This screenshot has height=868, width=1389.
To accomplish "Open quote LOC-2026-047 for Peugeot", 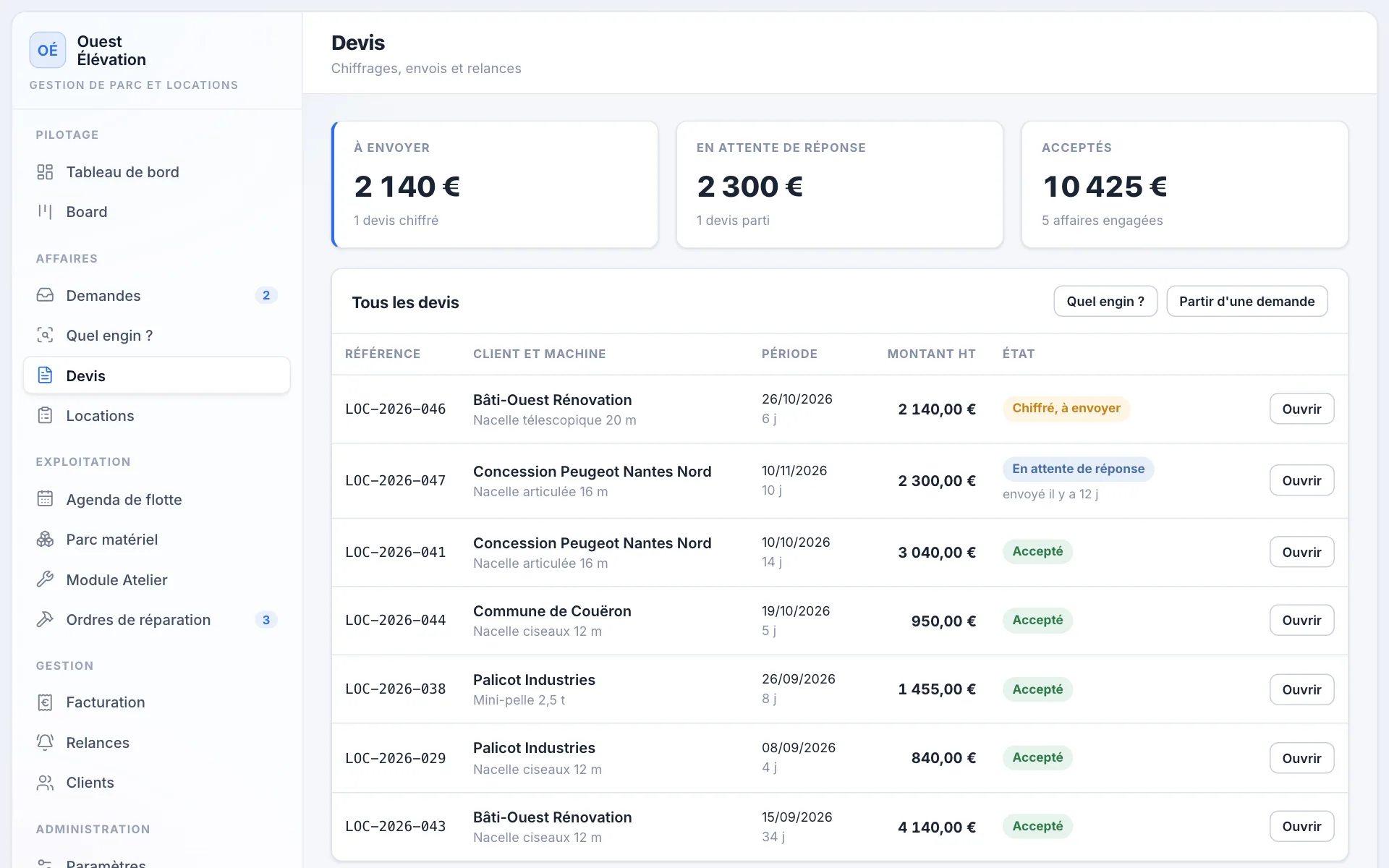I will [1301, 480].
